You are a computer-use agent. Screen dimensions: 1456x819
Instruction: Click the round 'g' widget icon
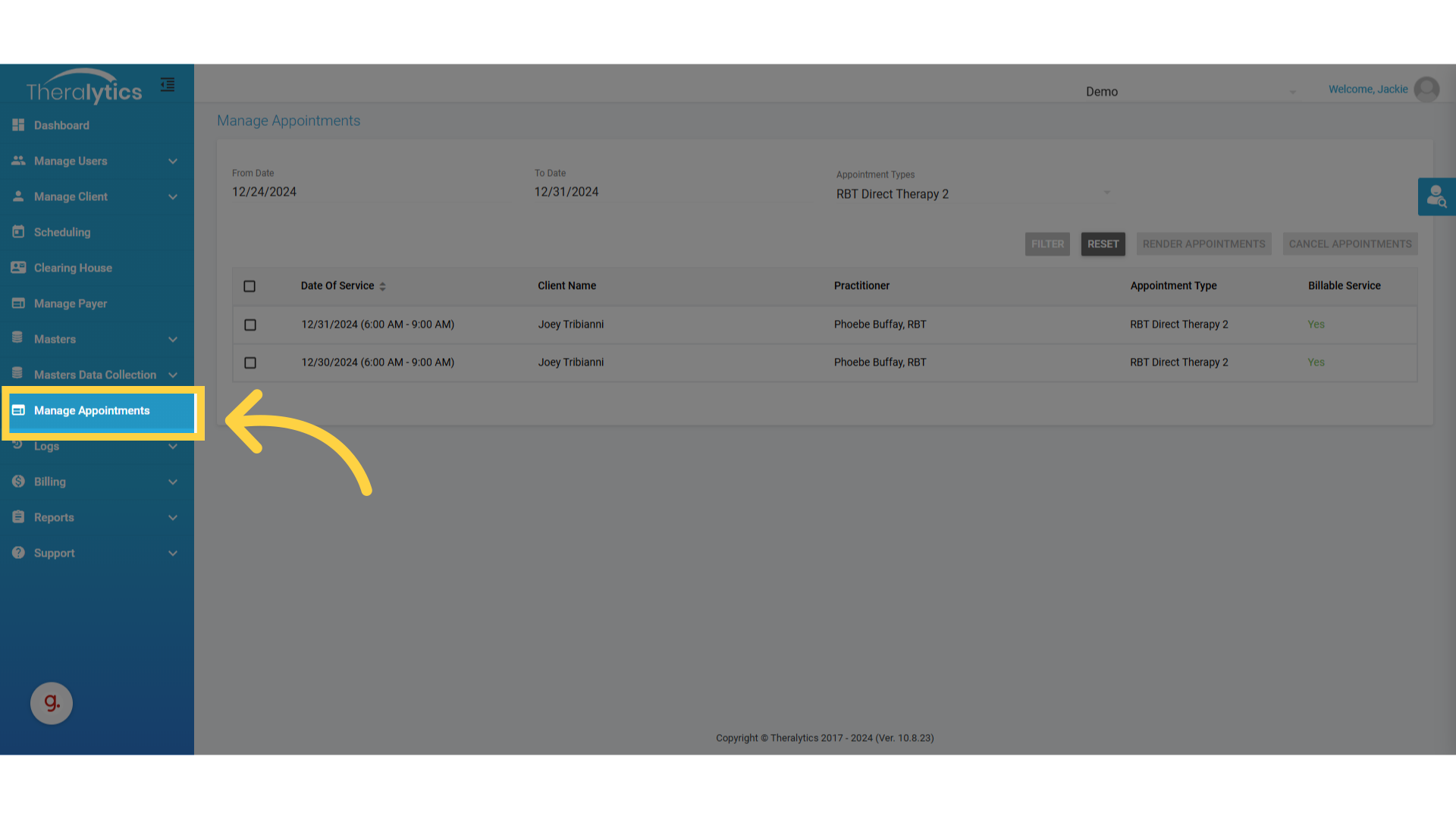(x=52, y=703)
